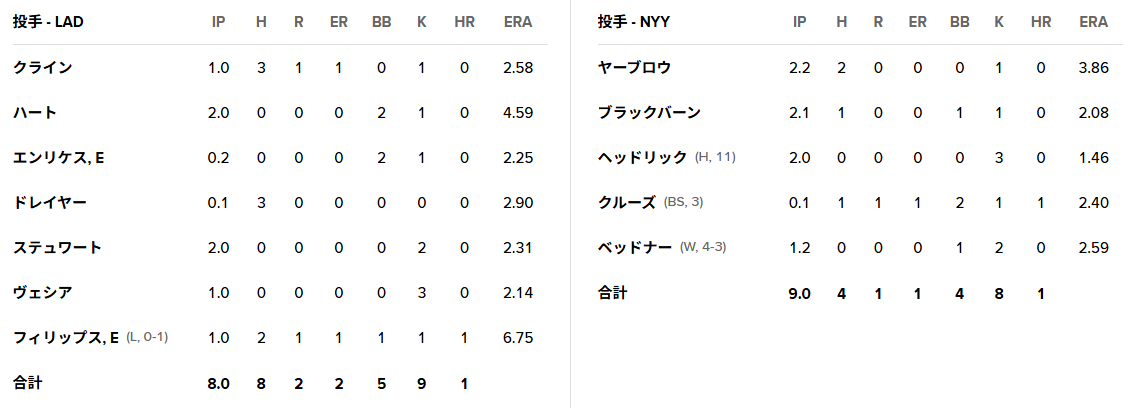Viewport: 1147px width, 416px height.
Task: Click クライン's ERA value 2.58
Action: [518, 68]
